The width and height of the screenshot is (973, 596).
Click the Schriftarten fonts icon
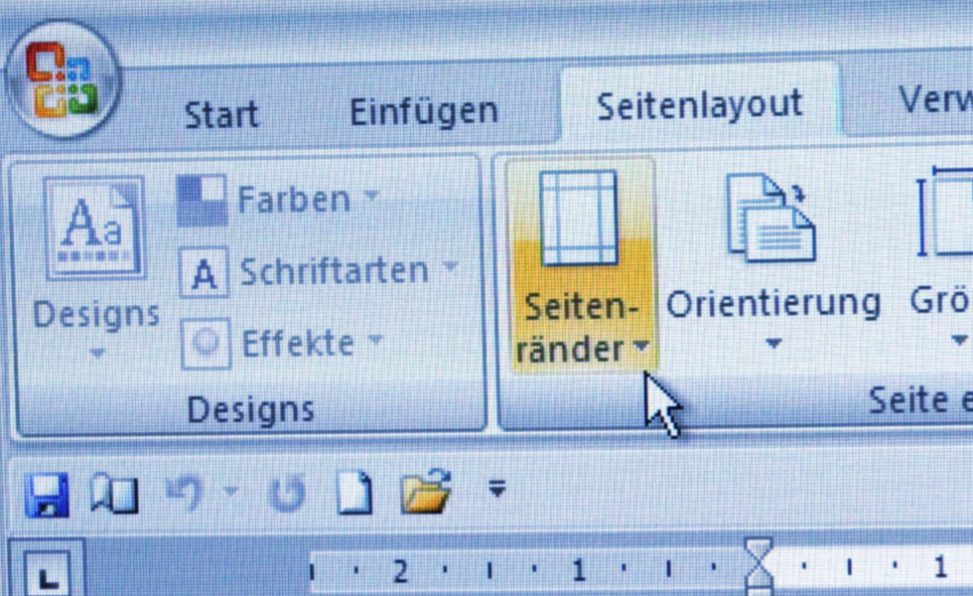pos(204,273)
